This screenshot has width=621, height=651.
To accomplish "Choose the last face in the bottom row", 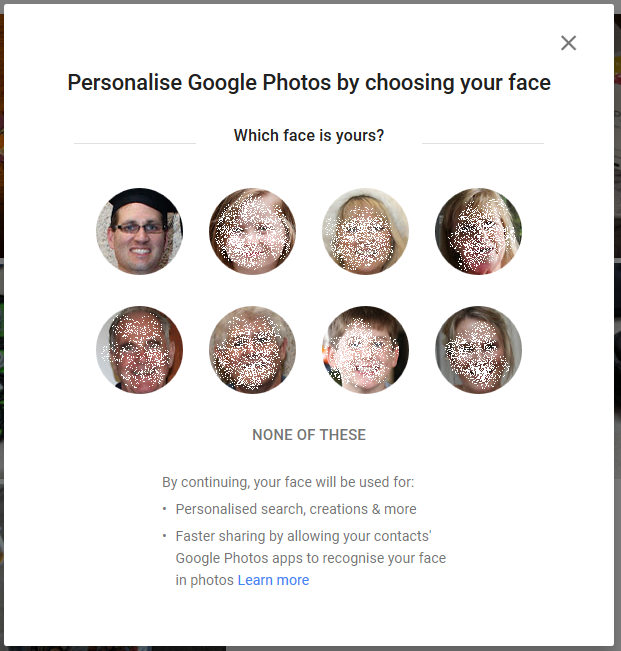I will pyautogui.click(x=478, y=349).
